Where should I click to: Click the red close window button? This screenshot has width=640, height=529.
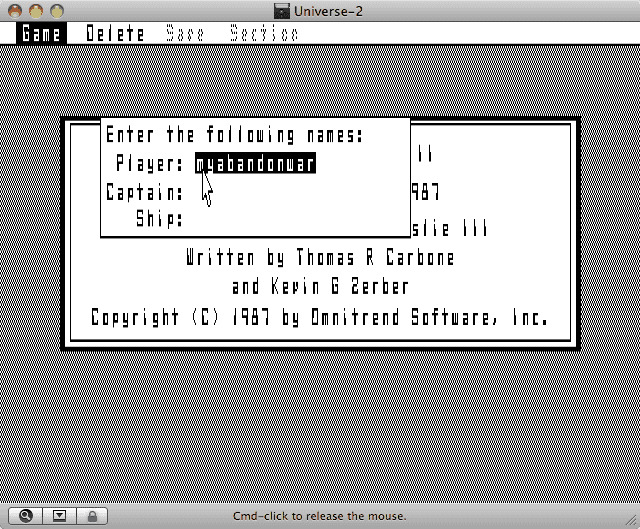tap(15, 11)
